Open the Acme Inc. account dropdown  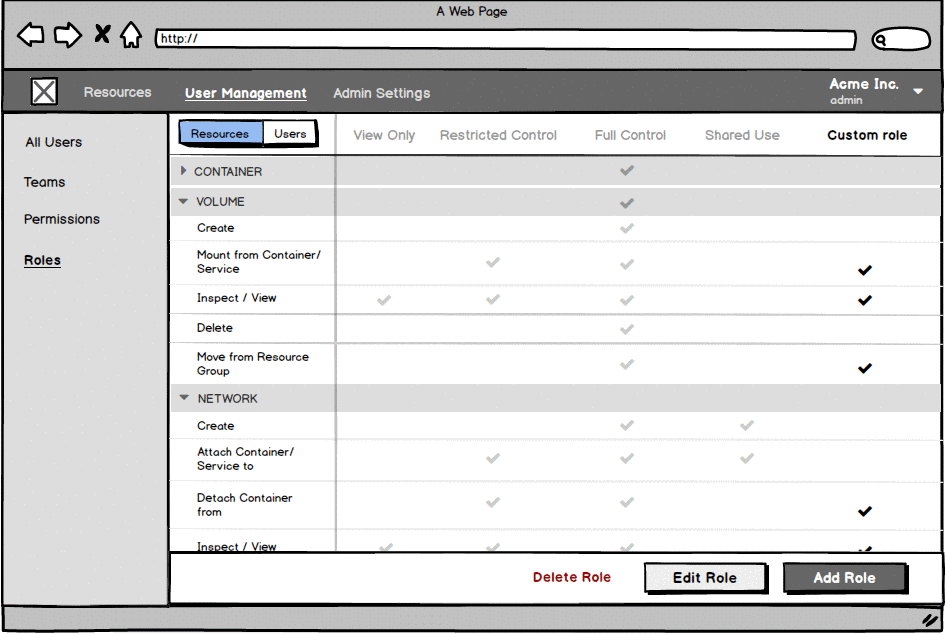coord(918,91)
